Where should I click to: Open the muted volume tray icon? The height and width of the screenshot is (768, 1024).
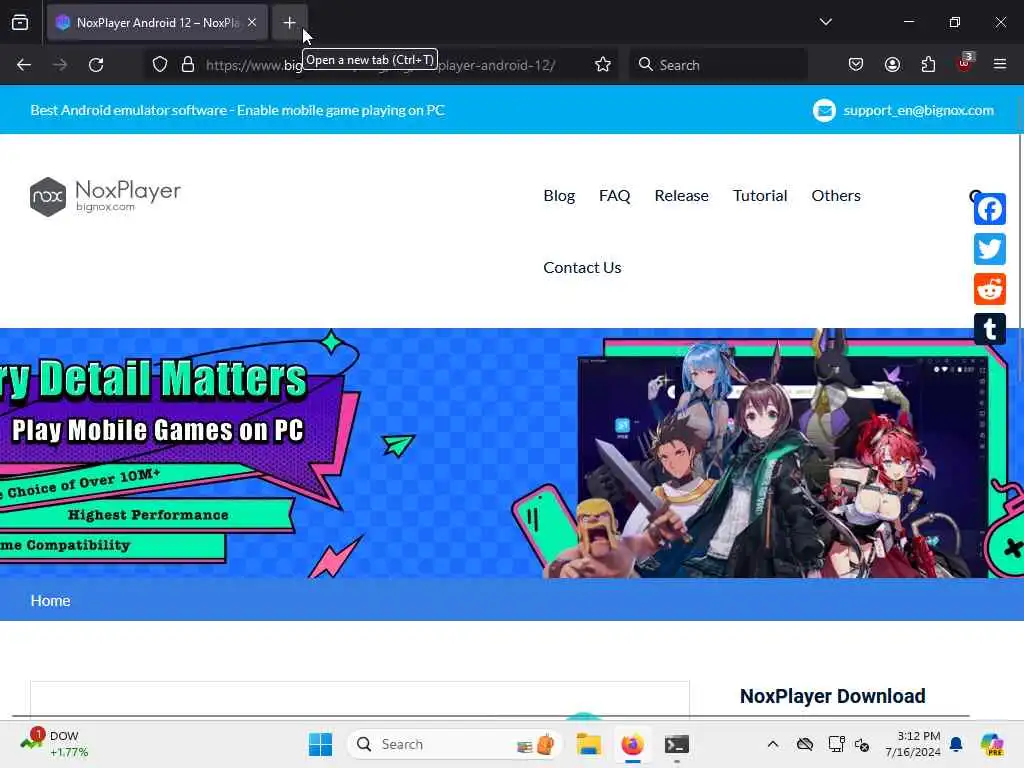862,744
